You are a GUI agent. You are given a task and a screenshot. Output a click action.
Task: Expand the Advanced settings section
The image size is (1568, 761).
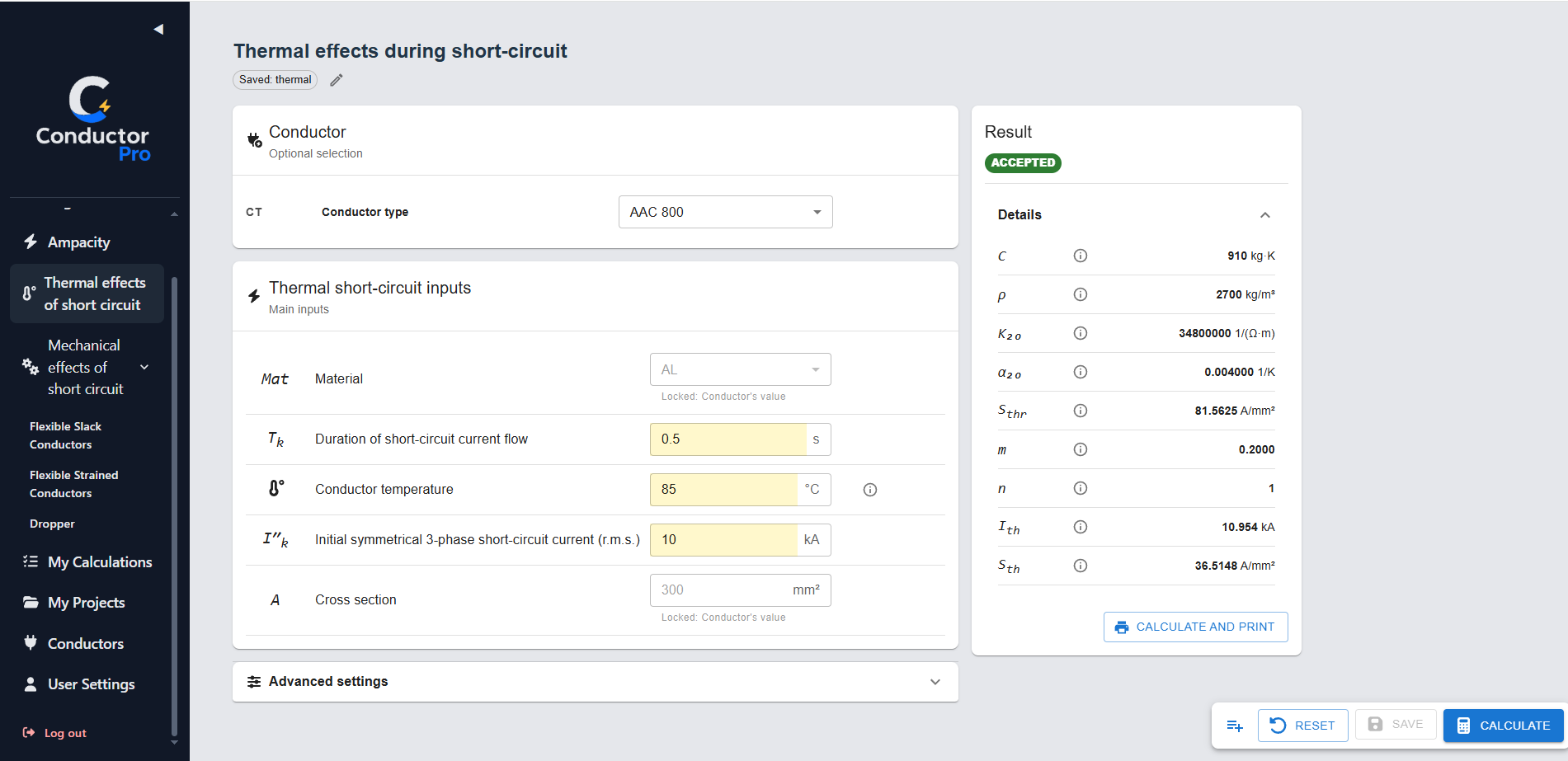pos(596,682)
